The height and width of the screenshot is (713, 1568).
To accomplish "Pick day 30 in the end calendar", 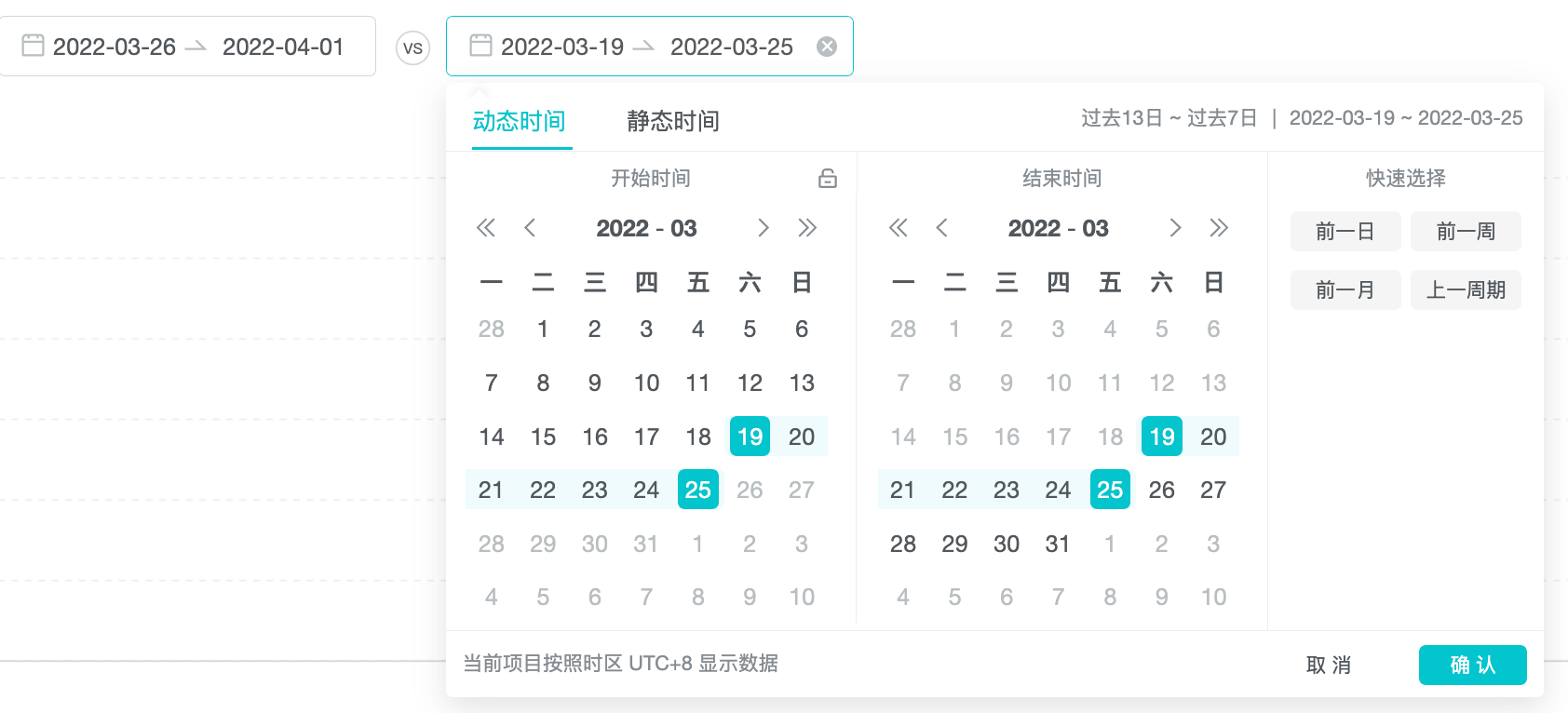I will tap(1006, 544).
